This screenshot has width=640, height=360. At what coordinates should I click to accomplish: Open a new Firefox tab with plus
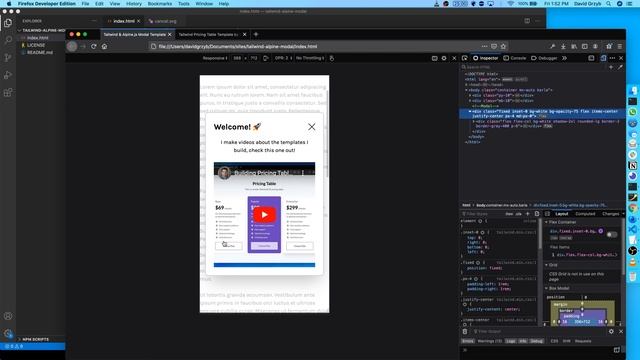[x=256, y=34]
